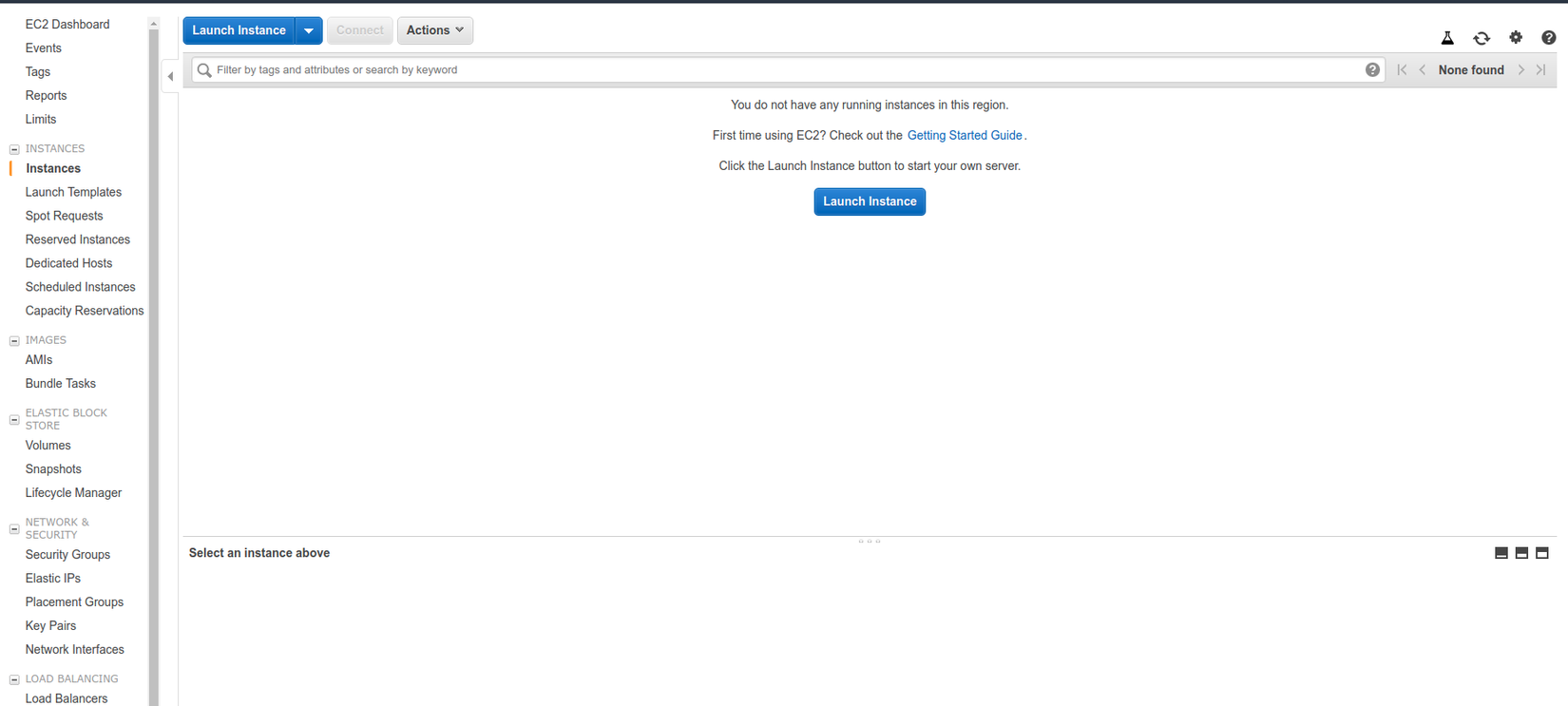
Task: View Bundle Tasks
Action: tap(61, 384)
